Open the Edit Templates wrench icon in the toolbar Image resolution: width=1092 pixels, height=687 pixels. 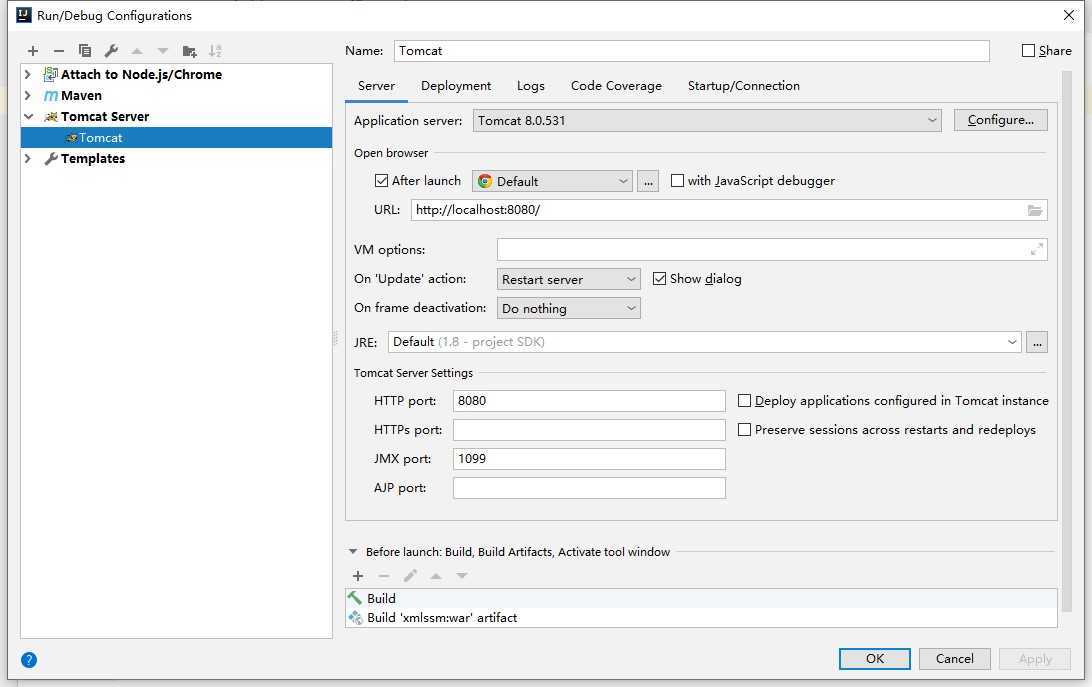(x=111, y=51)
